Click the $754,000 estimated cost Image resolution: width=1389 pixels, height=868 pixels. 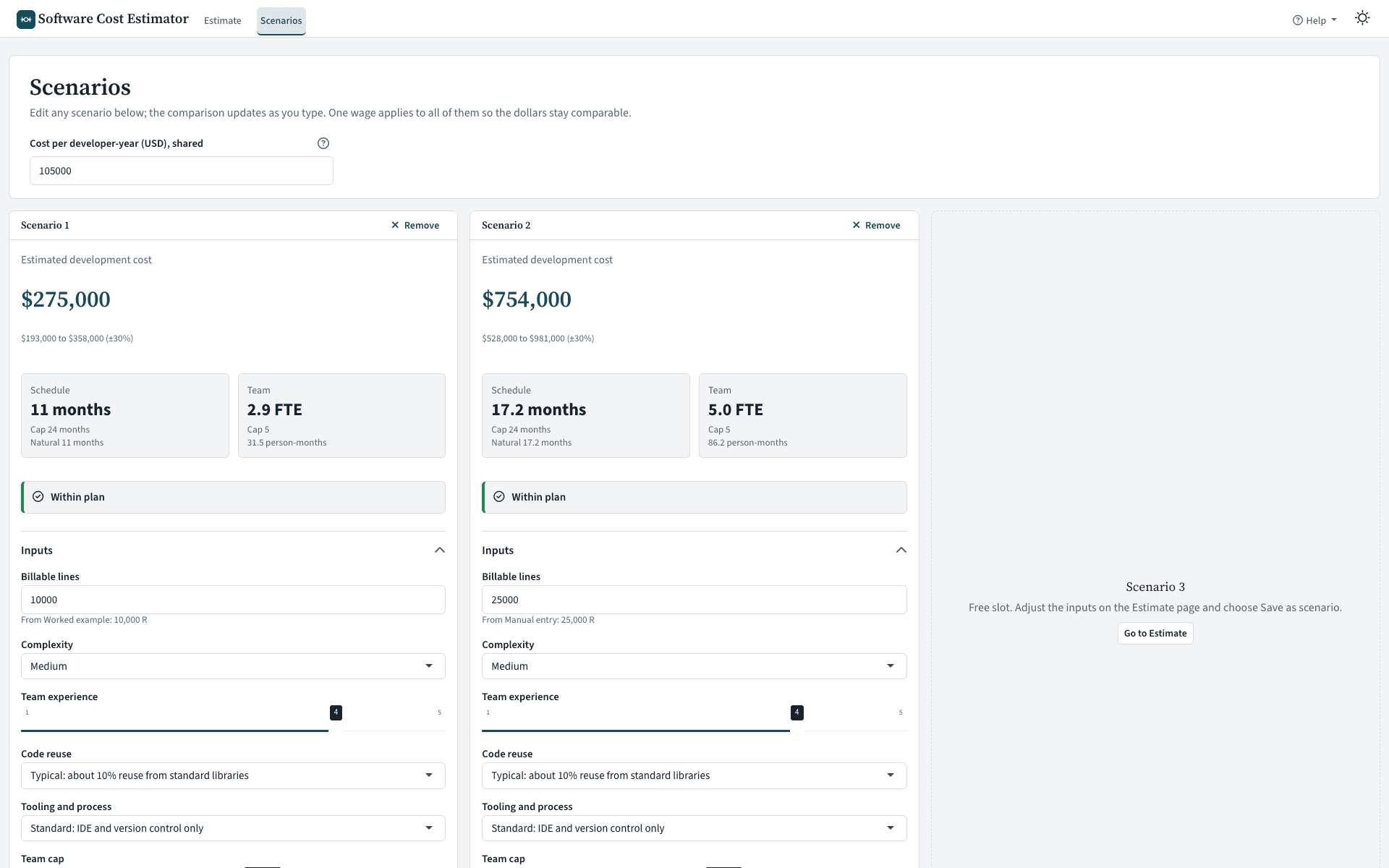pos(527,299)
